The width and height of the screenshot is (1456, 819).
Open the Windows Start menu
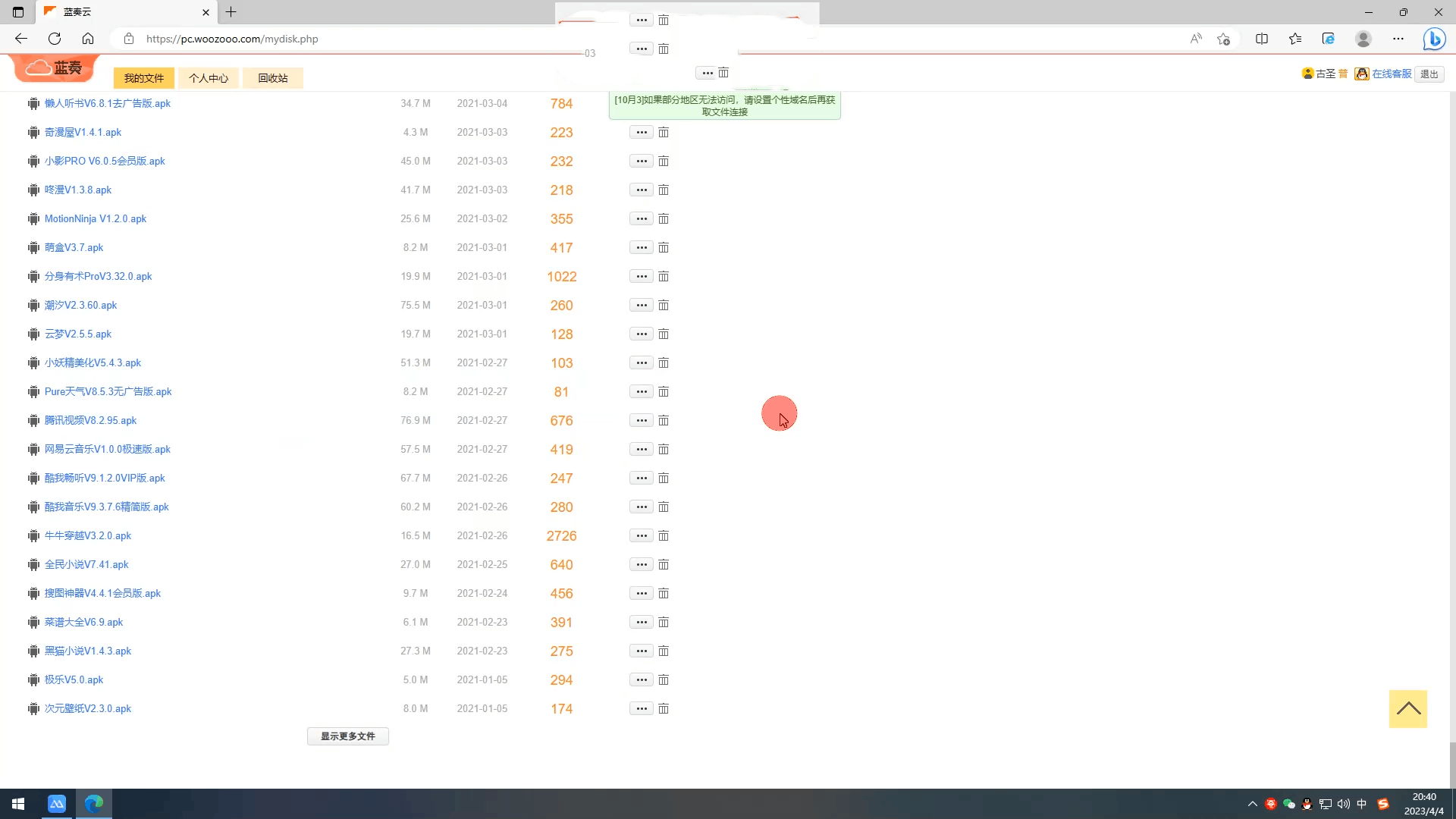click(18, 804)
